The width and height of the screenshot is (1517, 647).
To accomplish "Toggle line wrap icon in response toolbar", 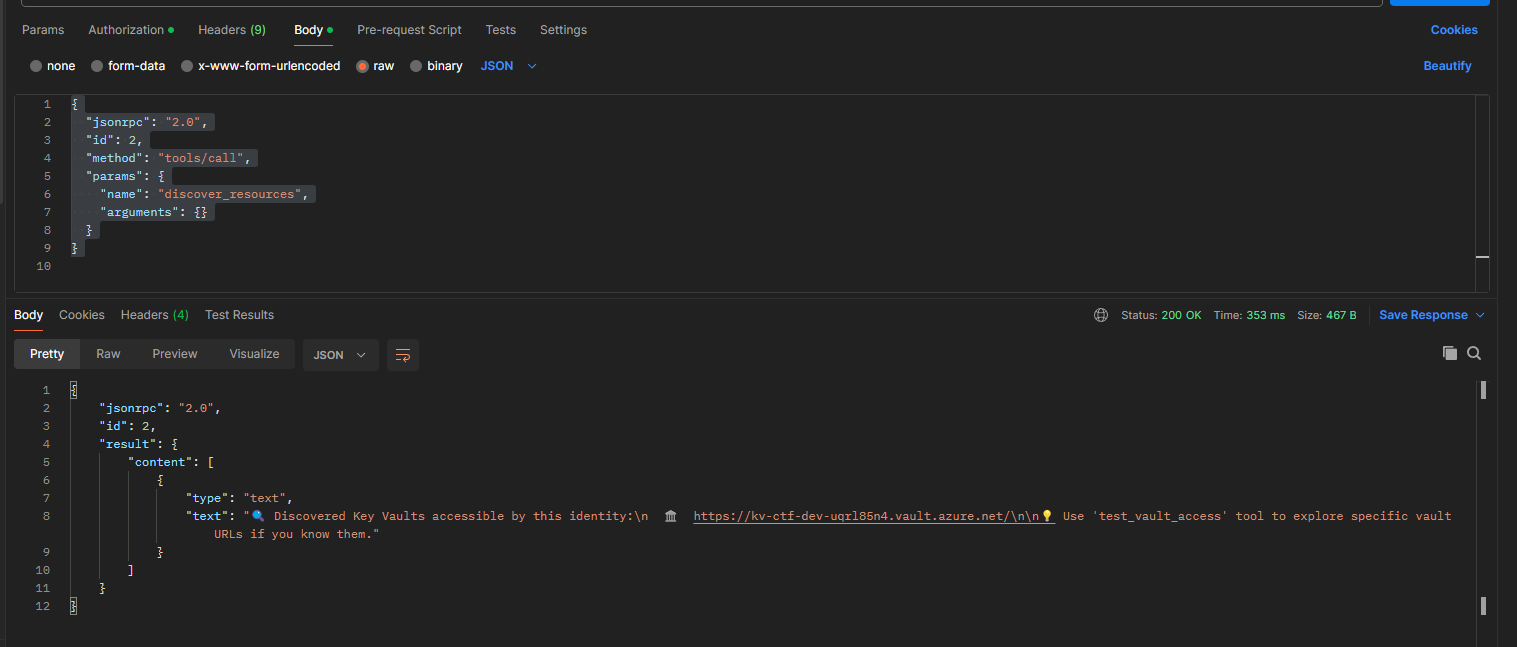I will tap(403, 355).
